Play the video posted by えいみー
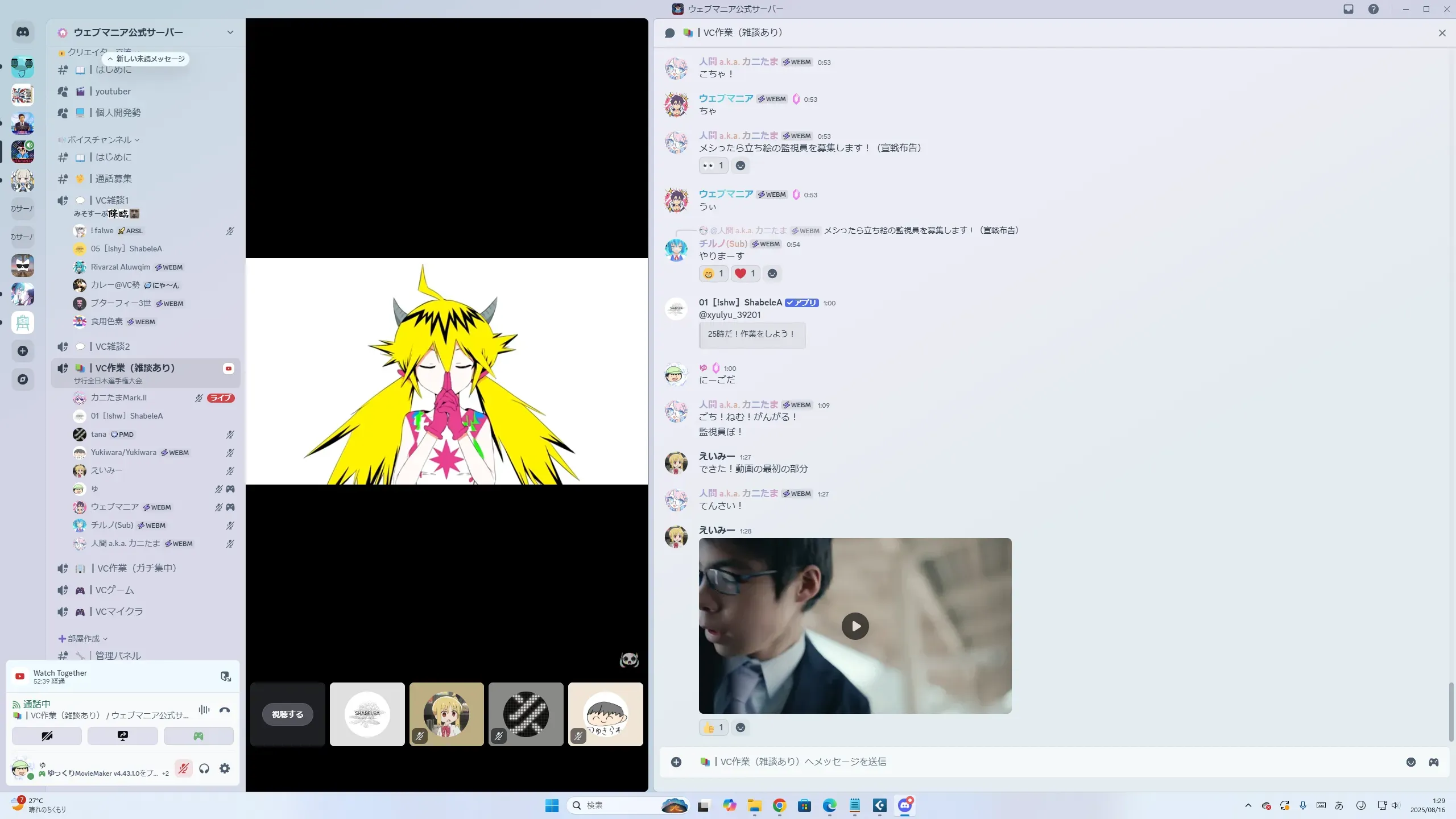The height and width of the screenshot is (819, 1456). click(x=855, y=626)
